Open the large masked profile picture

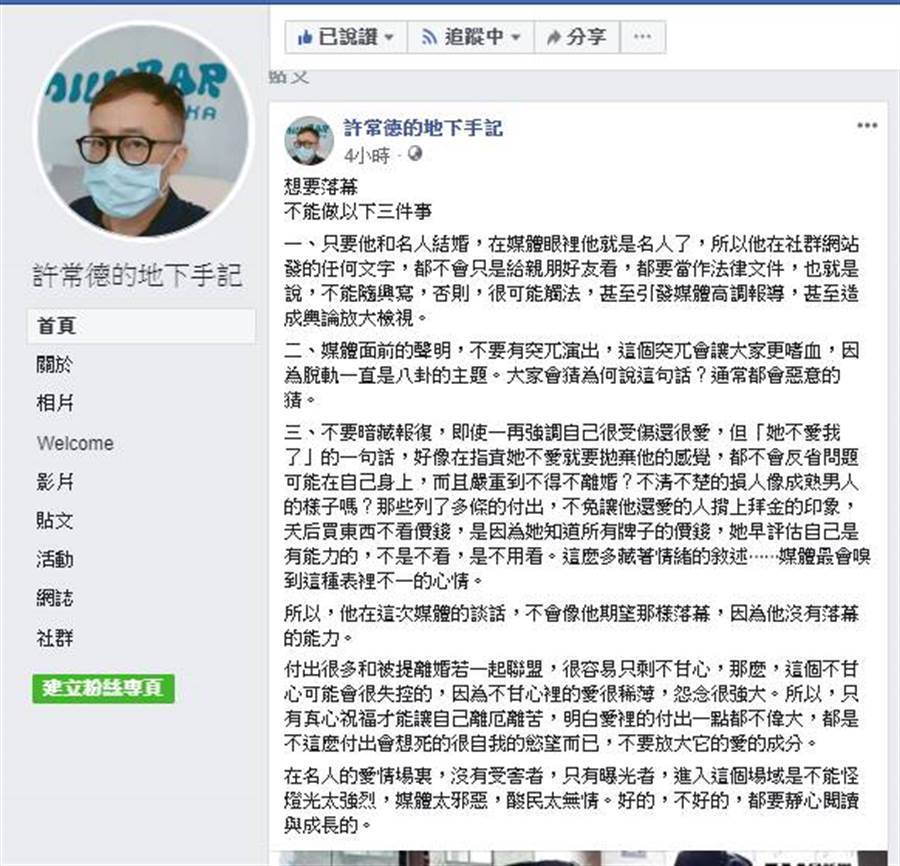tap(143, 131)
